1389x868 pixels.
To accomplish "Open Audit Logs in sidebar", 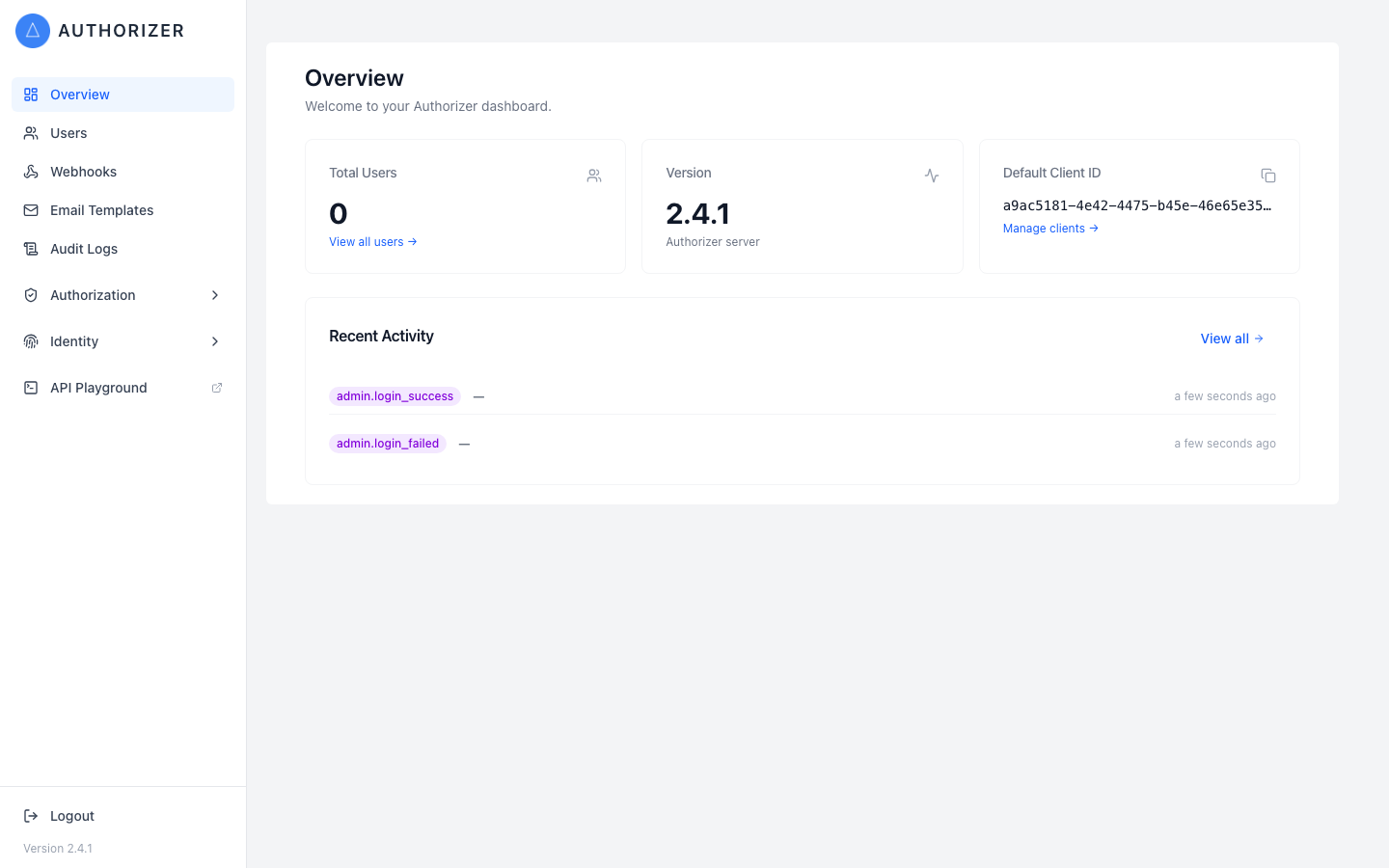I will click(123, 249).
